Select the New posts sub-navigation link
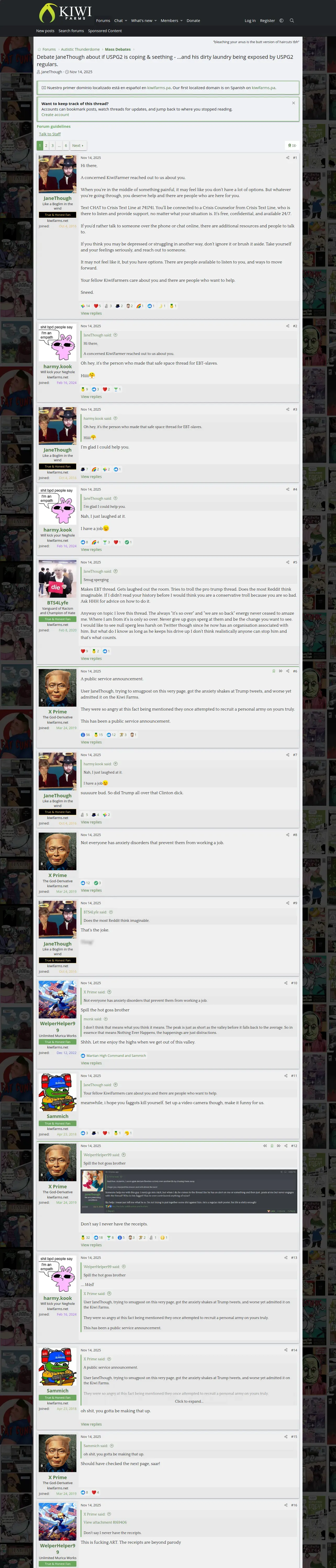Screen dimensions: 336x1568 point(45,31)
